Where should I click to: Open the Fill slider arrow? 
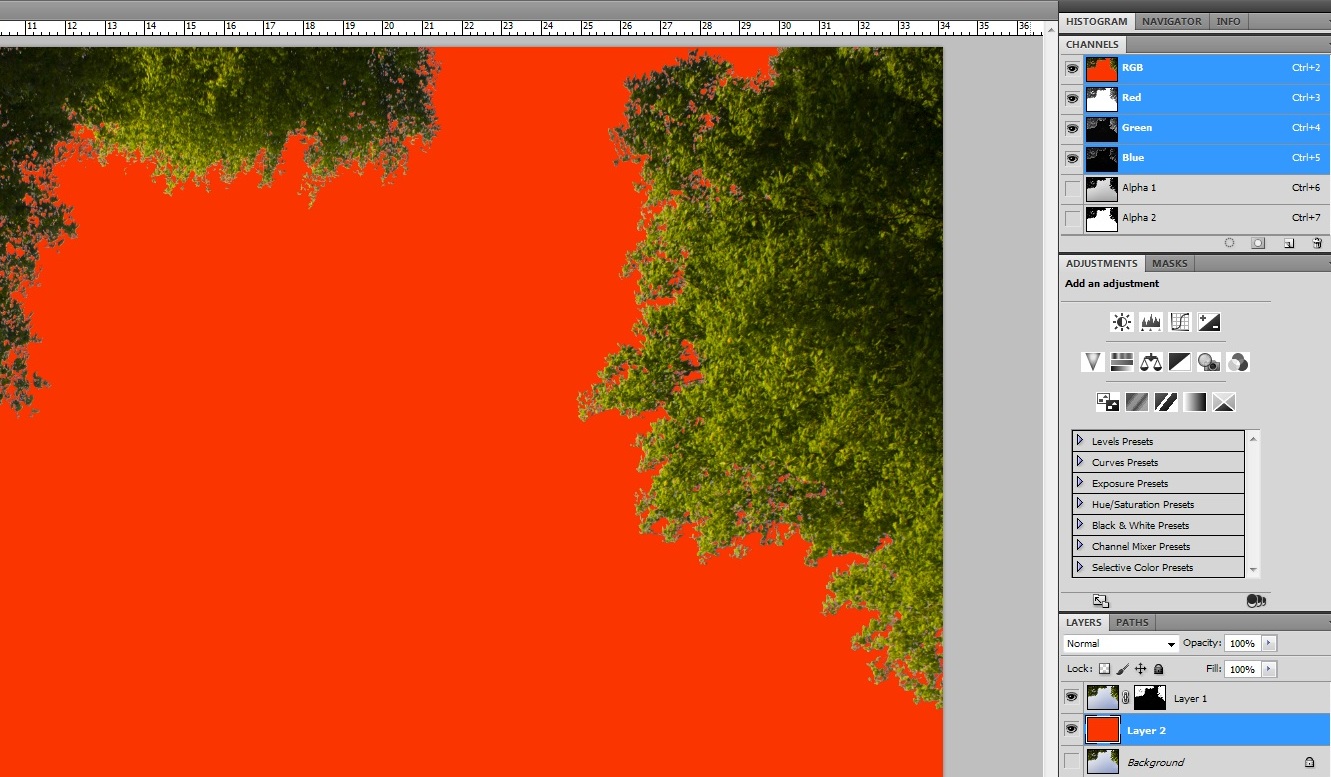pyautogui.click(x=1270, y=669)
